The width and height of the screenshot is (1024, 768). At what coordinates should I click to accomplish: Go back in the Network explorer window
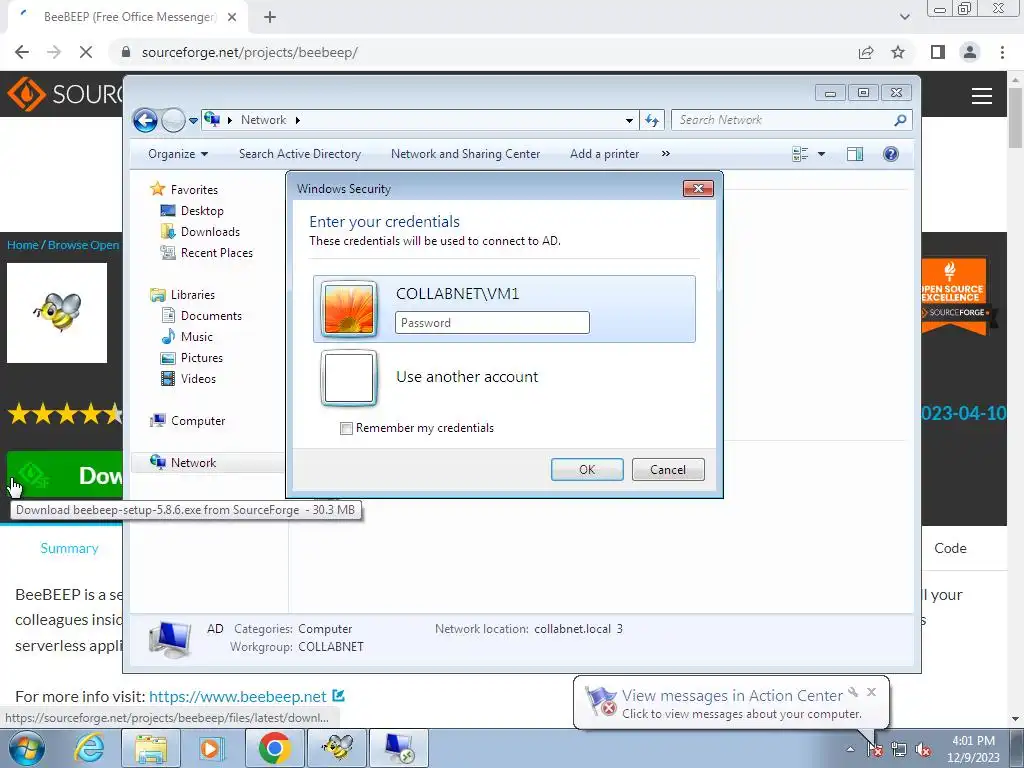tap(145, 120)
